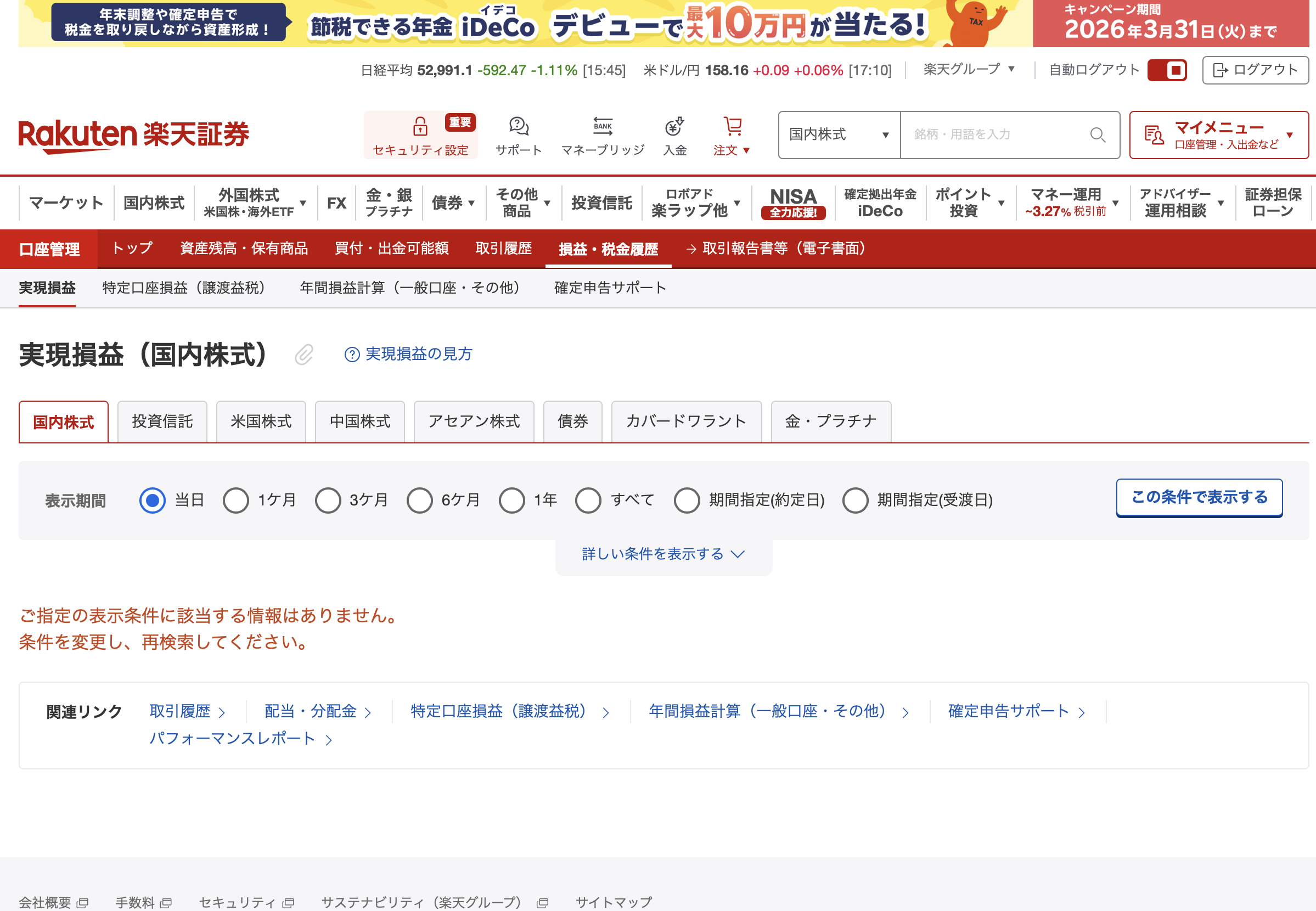Click the paperclip icon beside page title
Viewport: 1316px width, 911px height.
point(303,355)
